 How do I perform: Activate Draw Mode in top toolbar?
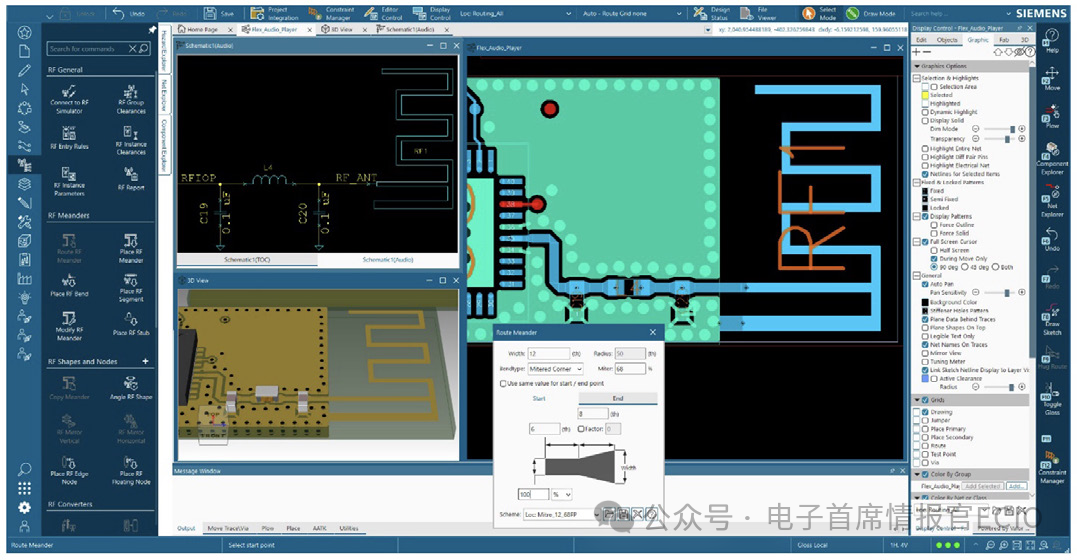(871, 14)
